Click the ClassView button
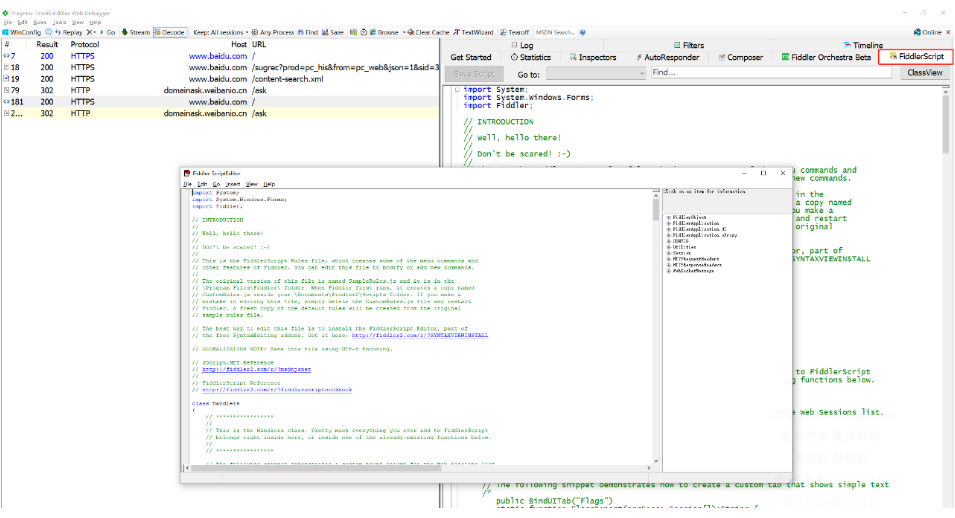 pyautogui.click(x=925, y=73)
